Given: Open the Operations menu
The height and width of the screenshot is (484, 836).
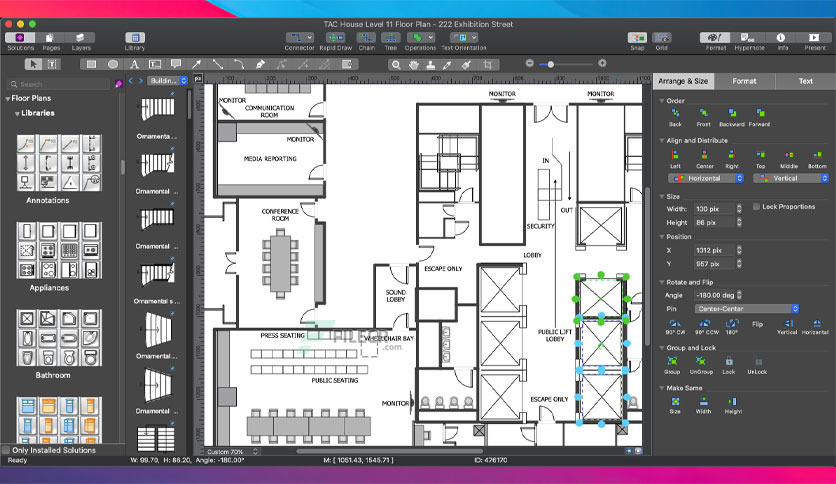Looking at the screenshot, I should click(420, 38).
